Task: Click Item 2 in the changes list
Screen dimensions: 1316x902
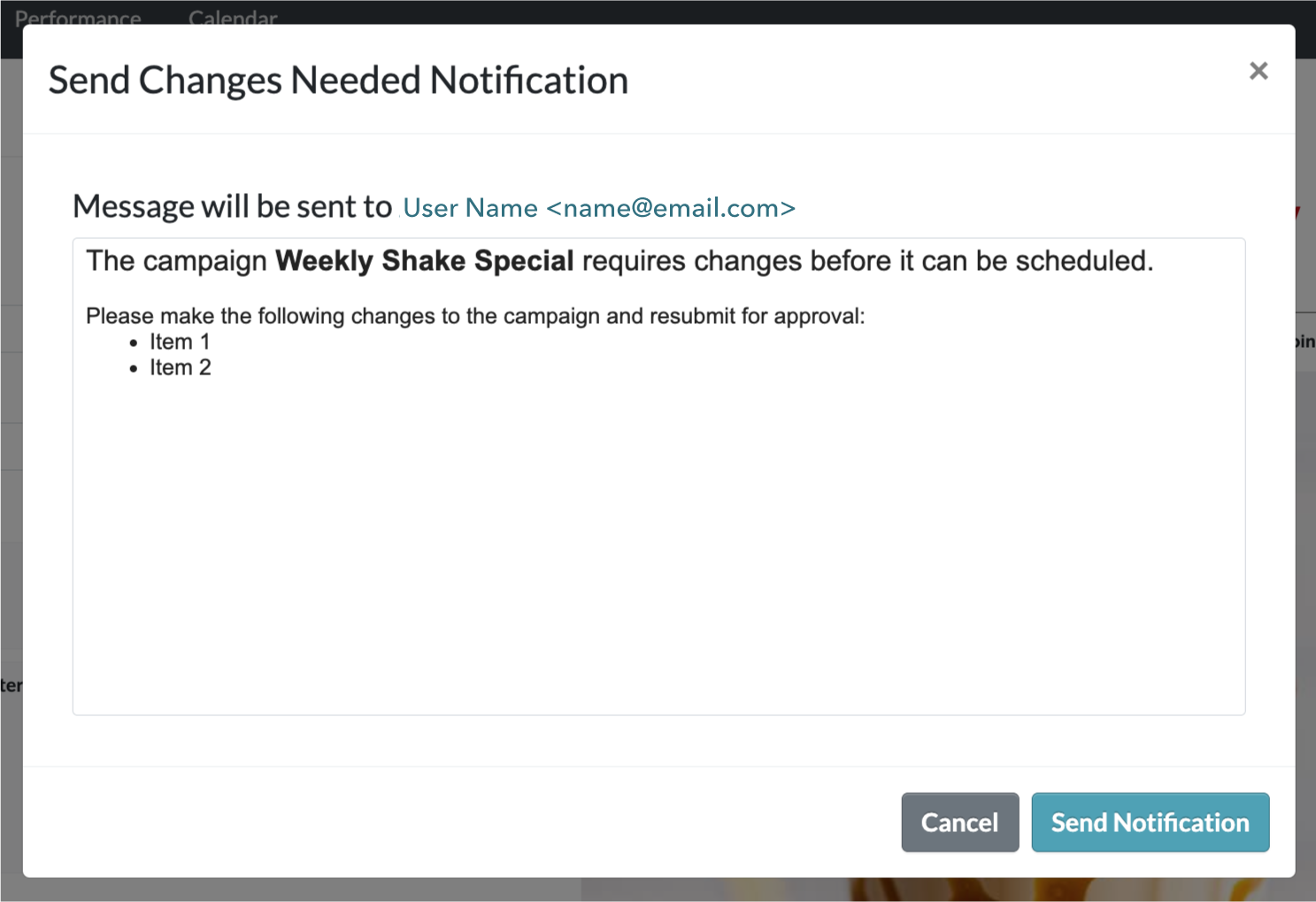Action: 181,367
